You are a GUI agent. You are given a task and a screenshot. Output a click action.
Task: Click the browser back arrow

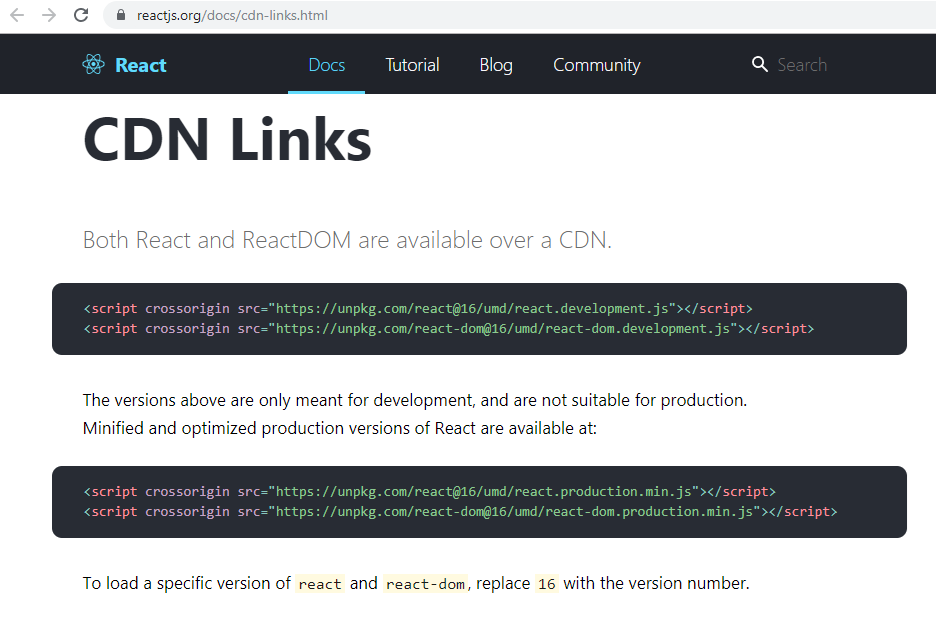17,15
